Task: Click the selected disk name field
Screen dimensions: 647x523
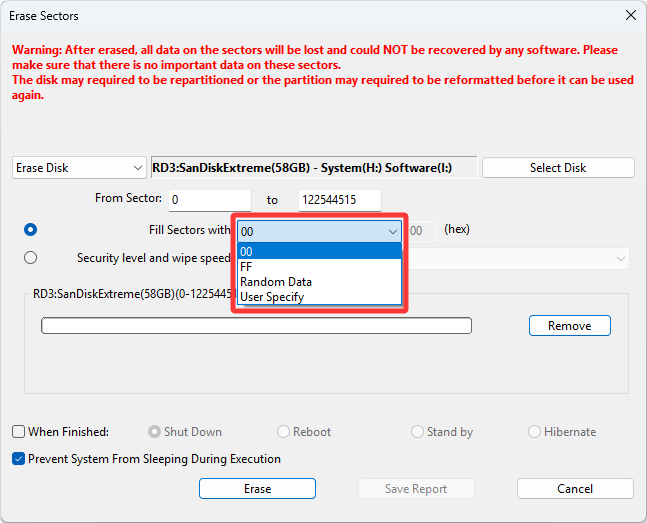Action: 312,168
